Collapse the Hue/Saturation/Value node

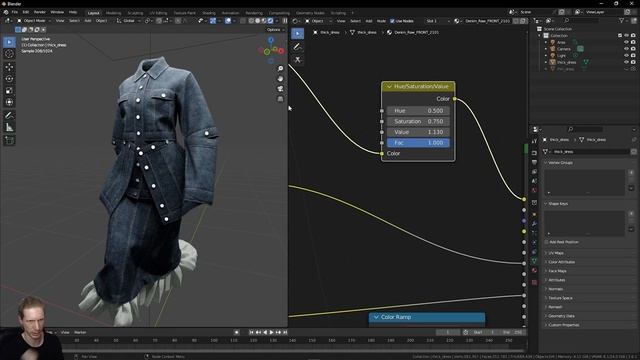pyautogui.click(x=389, y=87)
